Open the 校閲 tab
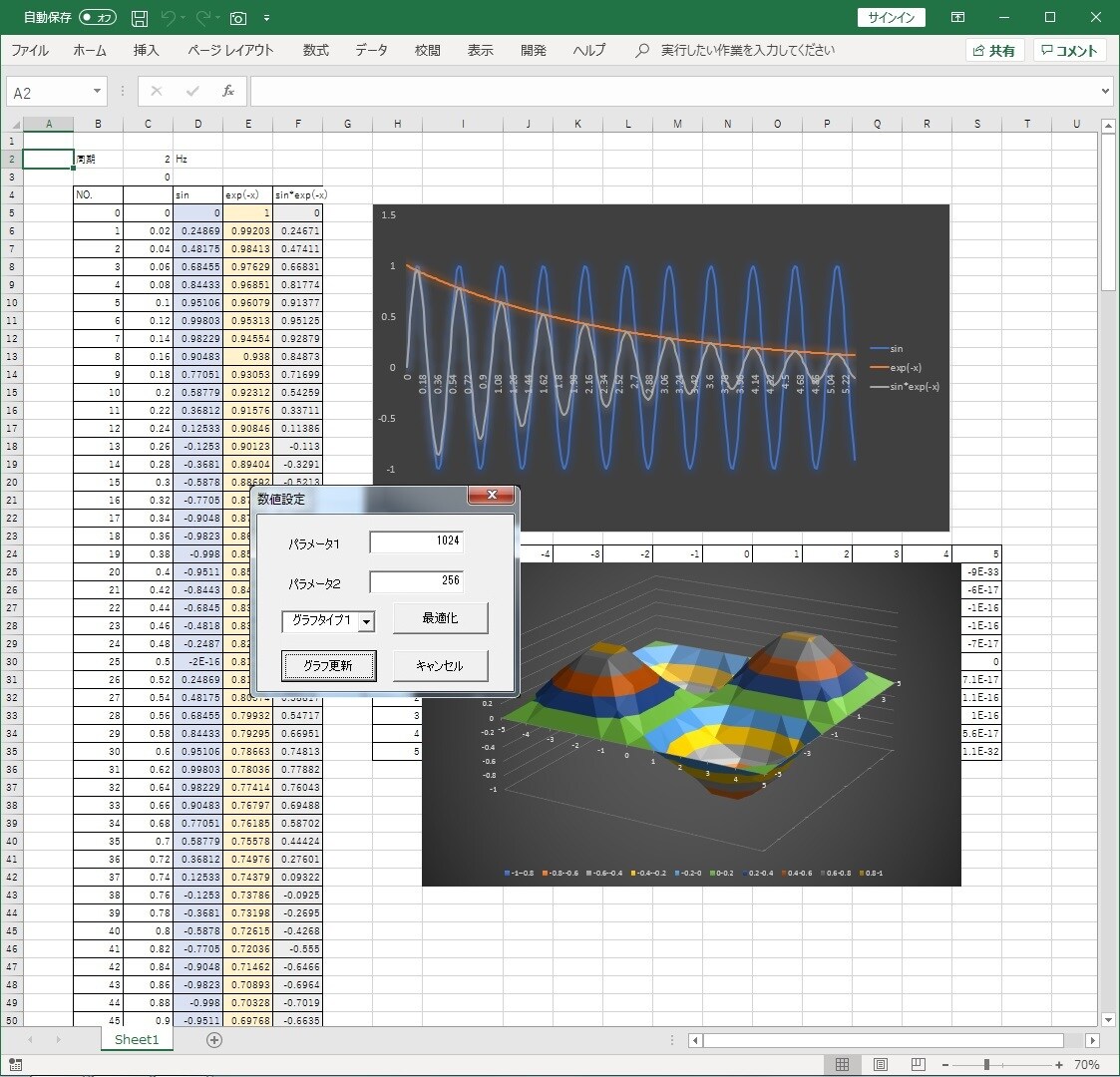This screenshot has height=1077, width=1120. [427, 50]
